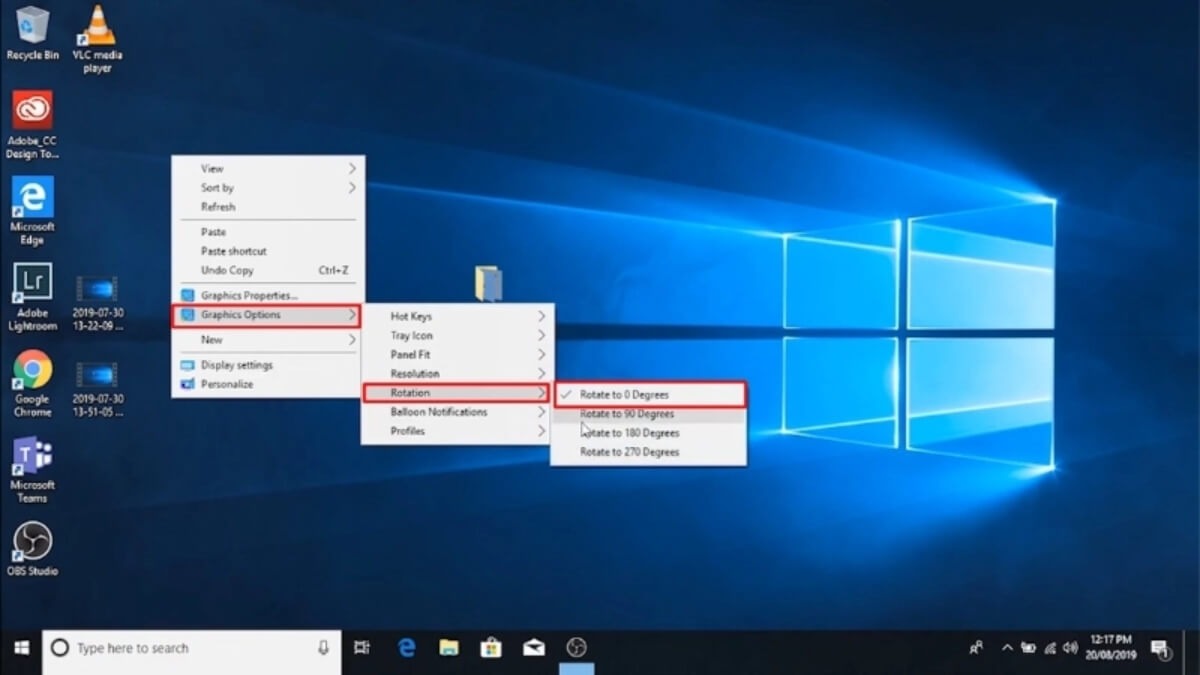Open the Mail app from the taskbar

coord(534,648)
